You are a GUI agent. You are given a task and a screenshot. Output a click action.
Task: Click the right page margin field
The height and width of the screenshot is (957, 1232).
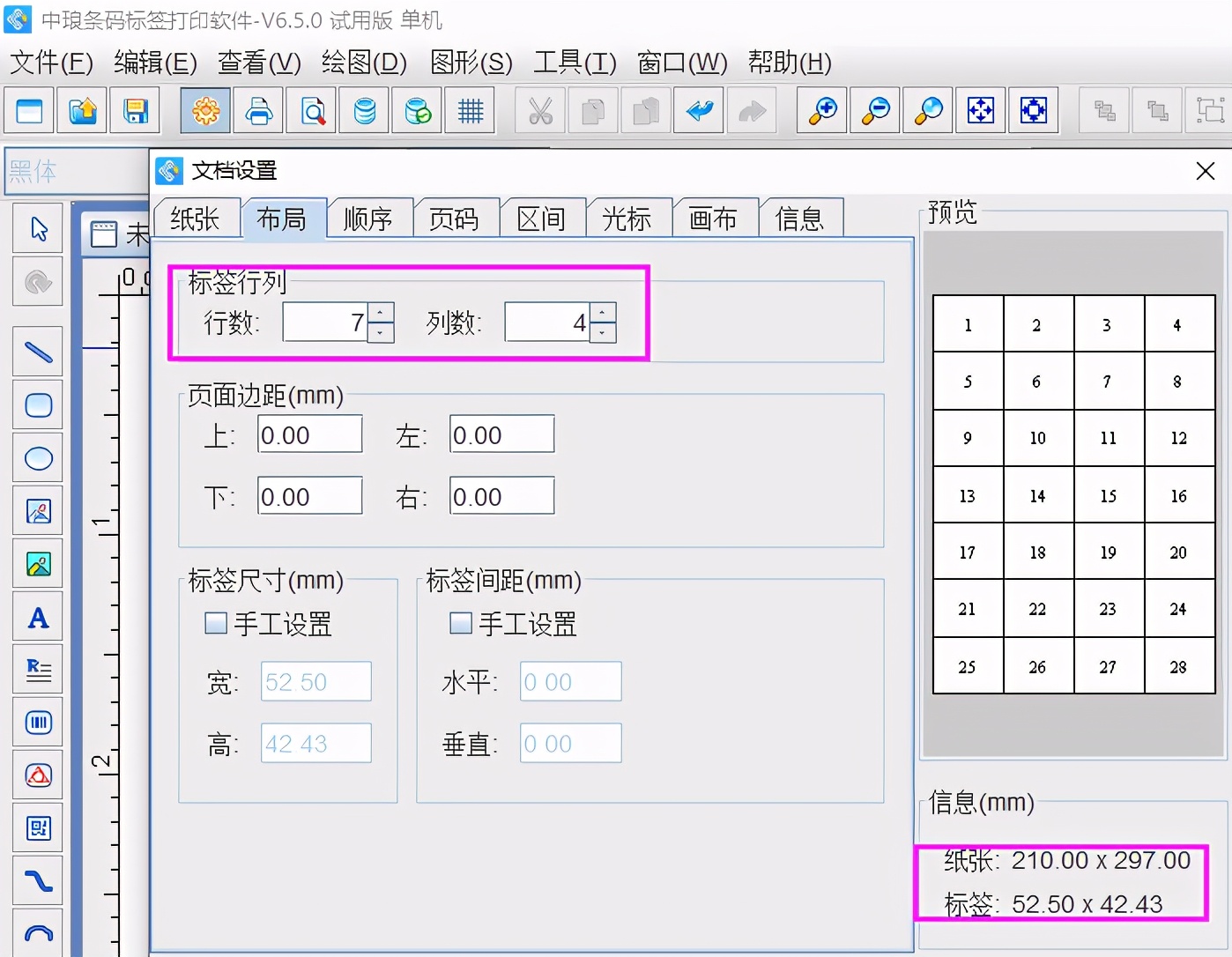click(501, 497)
